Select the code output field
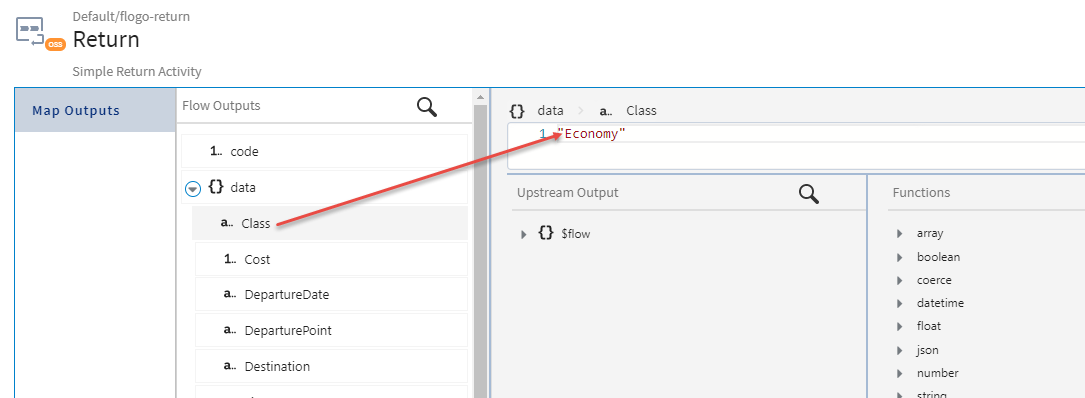Screen dimensions: 1085x398 pyautogui.click(x=325, y=151)
